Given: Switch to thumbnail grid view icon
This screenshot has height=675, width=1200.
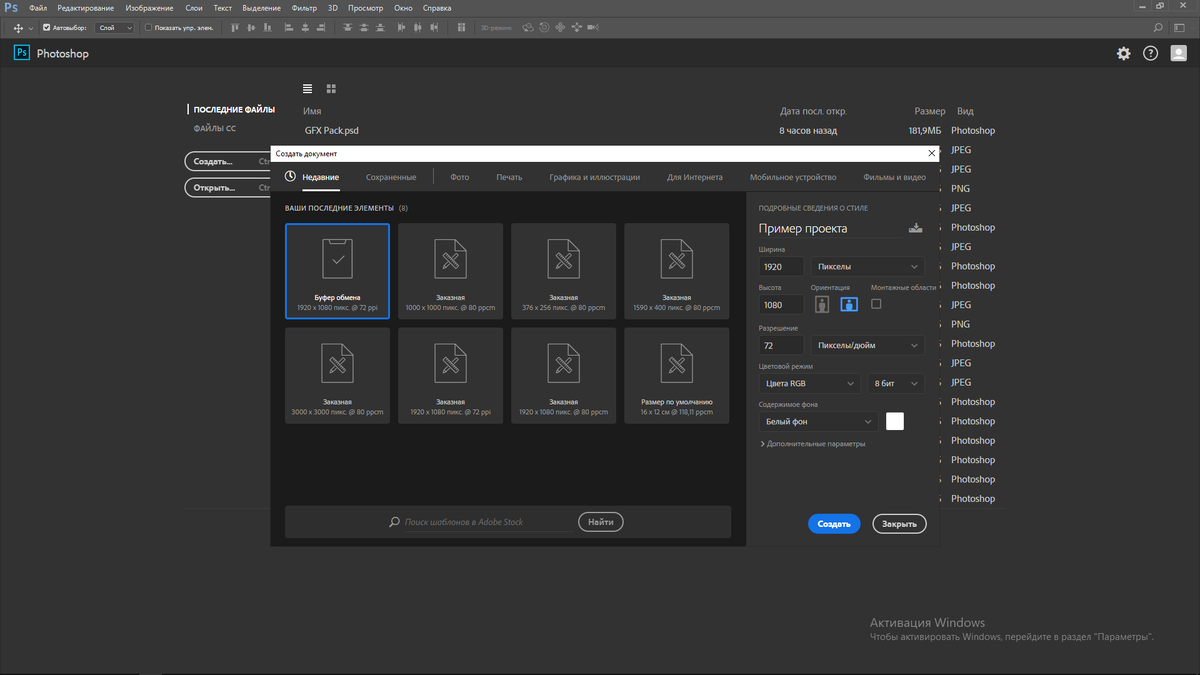Looking at the screenshot, I should [331, 89].
